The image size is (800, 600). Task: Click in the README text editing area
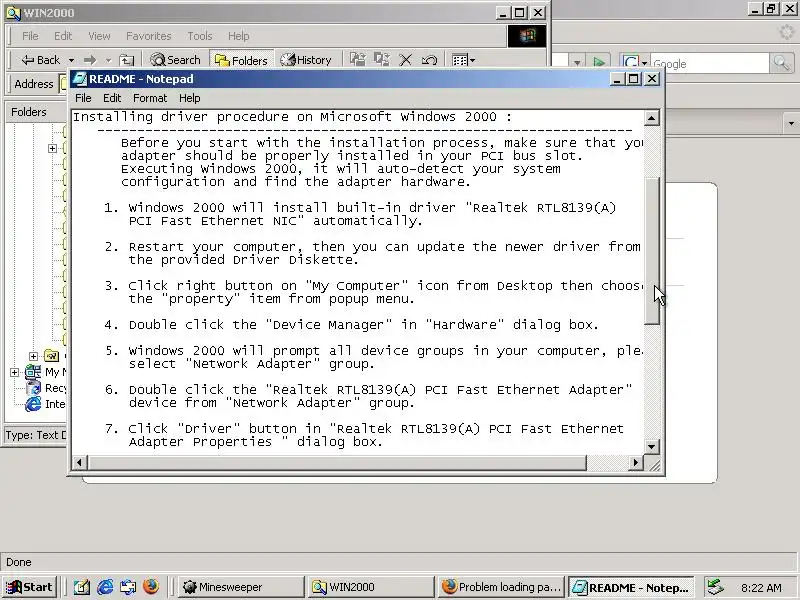(357, 281)
